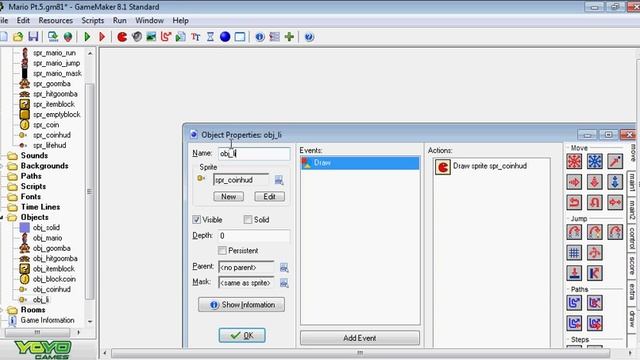Create a sprite using red Pac-Man icon
Viewport: 640px width, 360px height.
[122, 37]
